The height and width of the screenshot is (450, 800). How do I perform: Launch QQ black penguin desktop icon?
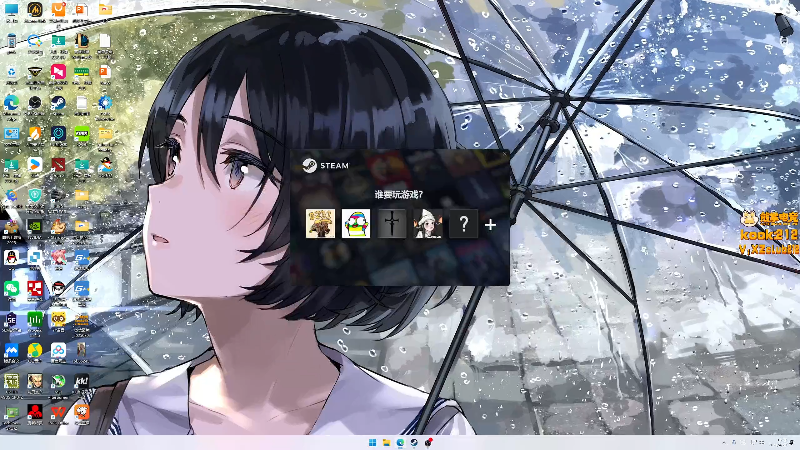click(11, 257)
